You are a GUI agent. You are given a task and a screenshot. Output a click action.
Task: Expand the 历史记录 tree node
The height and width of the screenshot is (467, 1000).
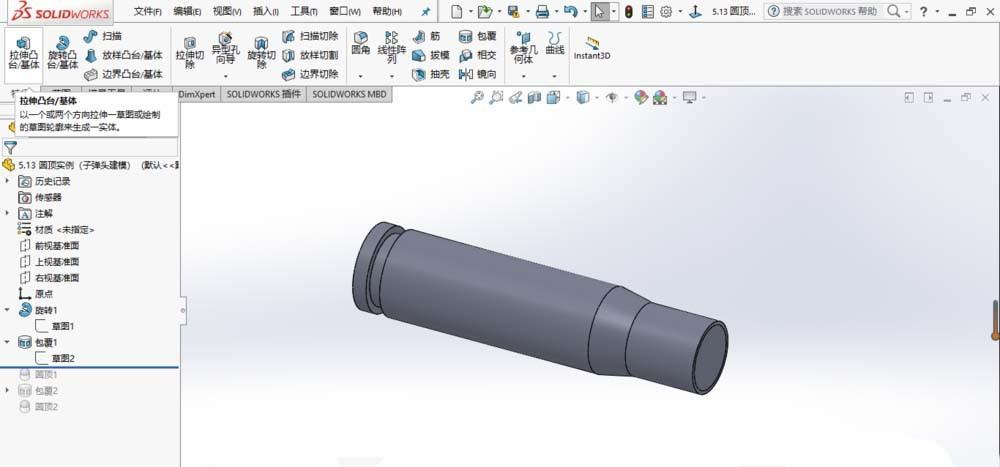tap(8, 181)
